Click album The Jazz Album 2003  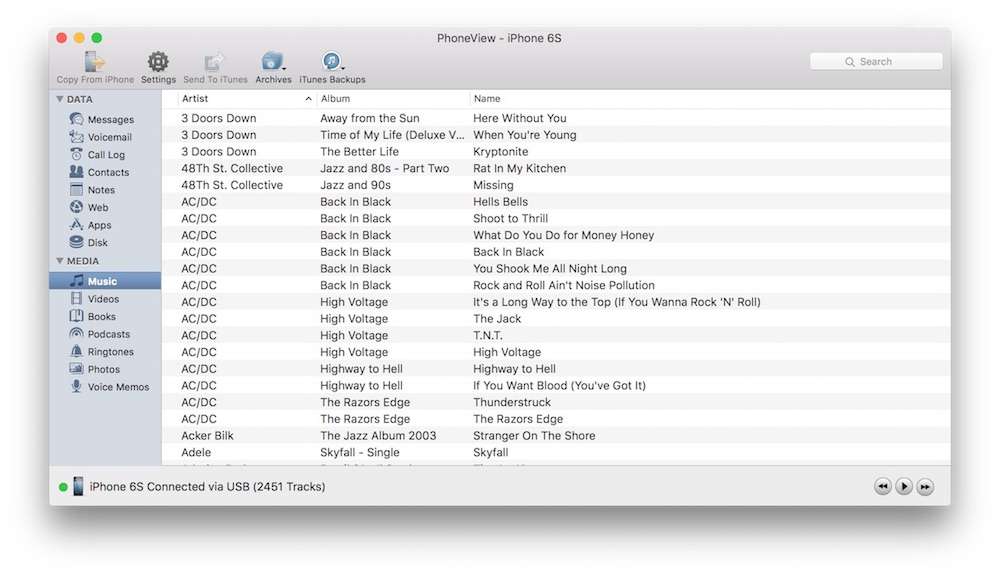(x=378, y=436)
